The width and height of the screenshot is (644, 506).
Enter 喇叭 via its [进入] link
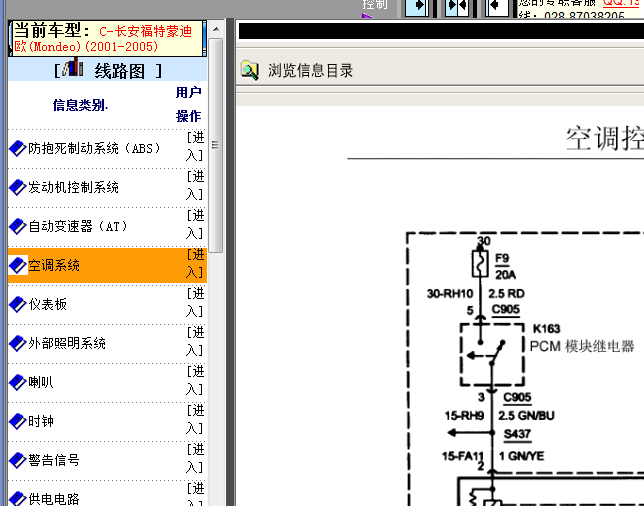tap(195, 380)
